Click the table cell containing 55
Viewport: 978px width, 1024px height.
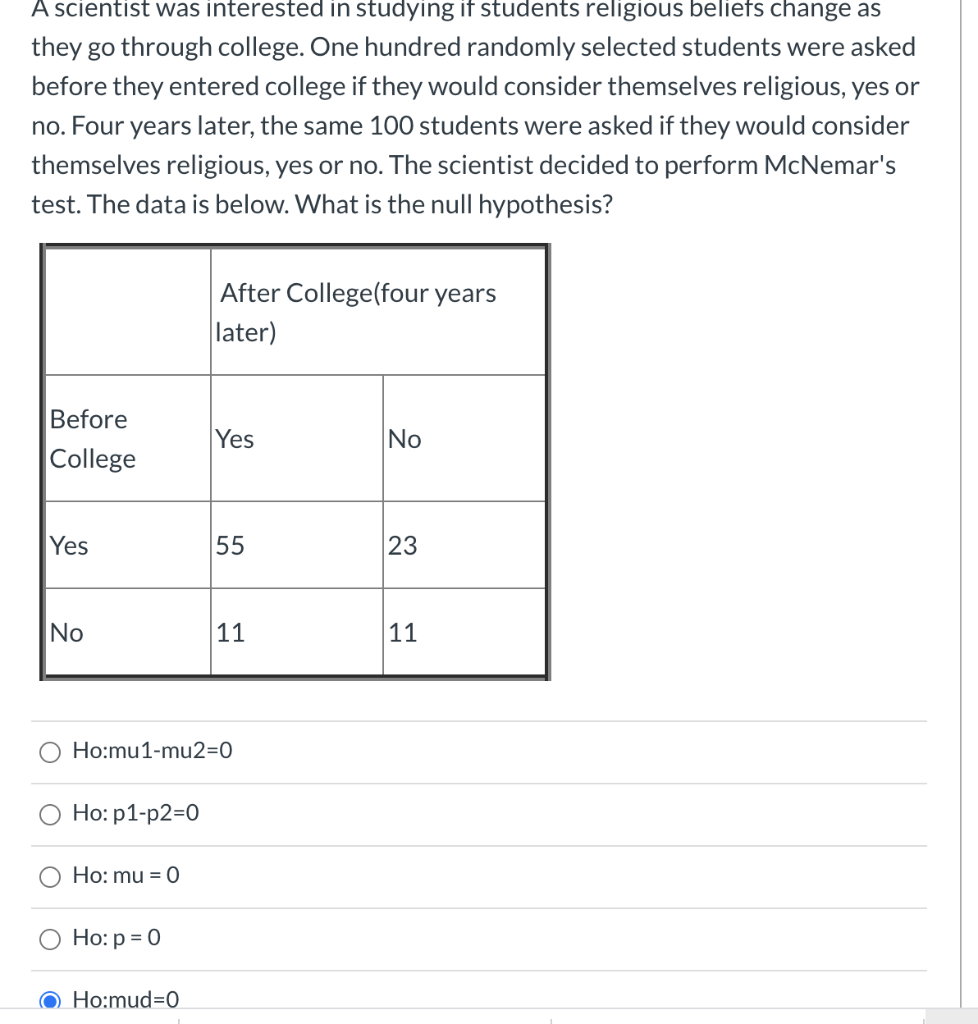click(x=296, y=545)
